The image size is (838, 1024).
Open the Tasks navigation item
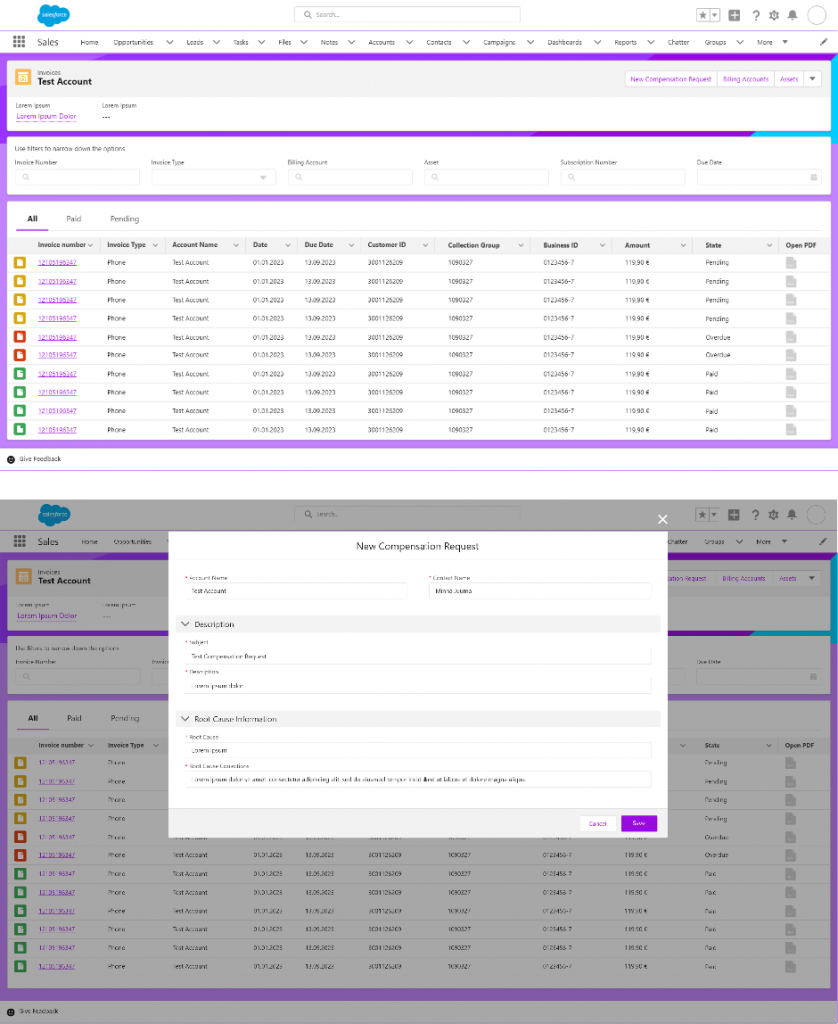(241, 42)
